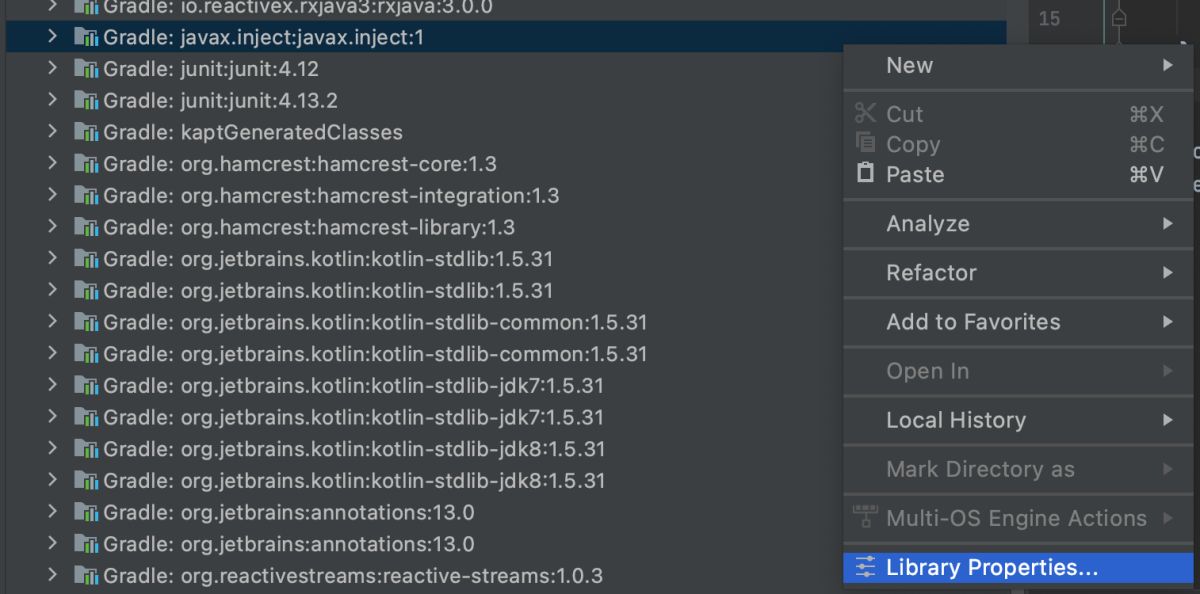1200x594 pixels.
Task: Expand the hamcrest-core:1.3 library node
Action: click(52, 164)
